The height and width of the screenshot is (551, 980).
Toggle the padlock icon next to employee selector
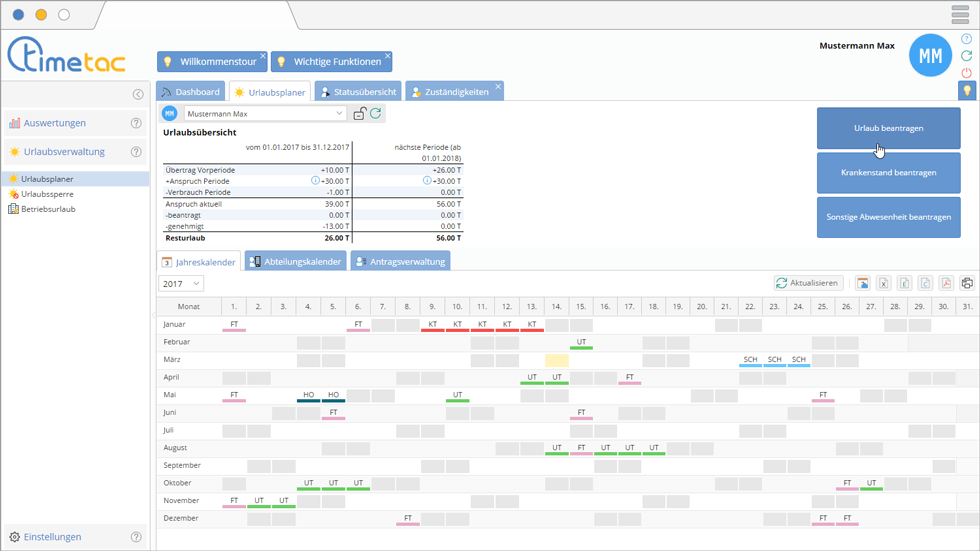pos(360,114)
